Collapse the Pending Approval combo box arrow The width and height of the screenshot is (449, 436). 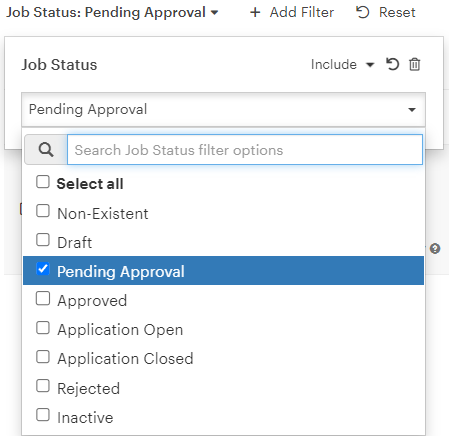(412, 110)
